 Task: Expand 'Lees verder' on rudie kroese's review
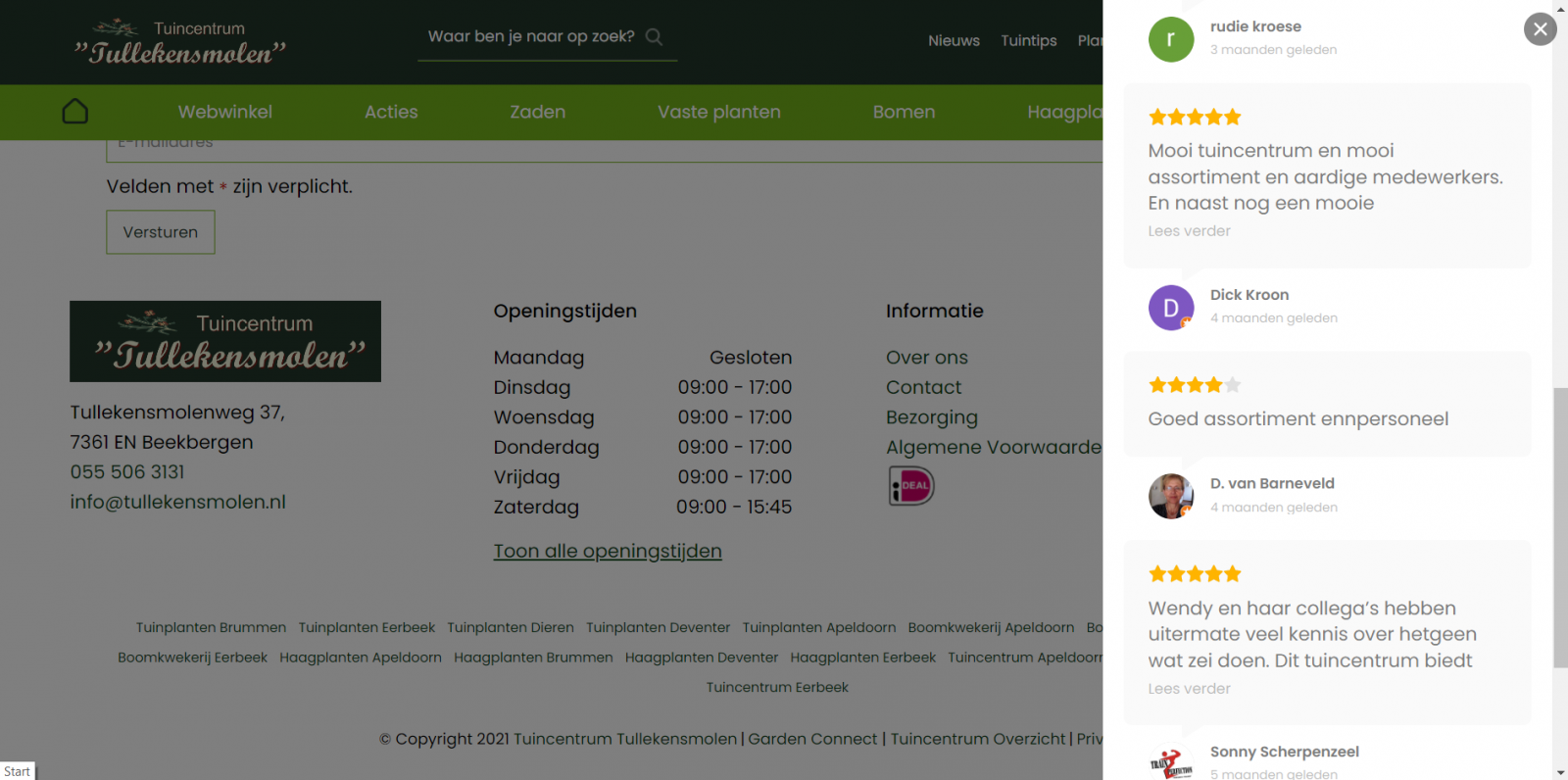1189,231
